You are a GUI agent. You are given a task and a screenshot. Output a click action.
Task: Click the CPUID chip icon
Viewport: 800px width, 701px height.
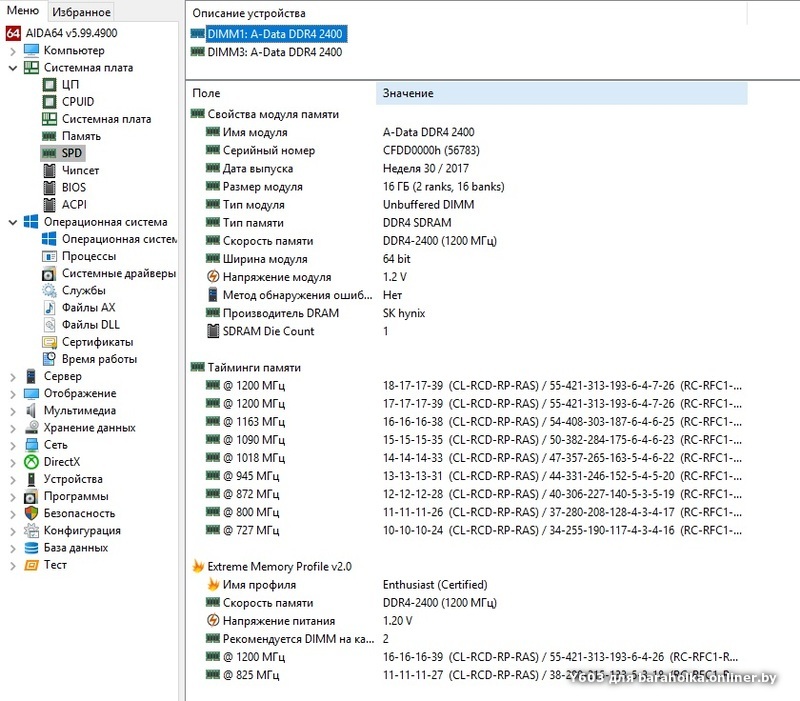tap(49, 102)
